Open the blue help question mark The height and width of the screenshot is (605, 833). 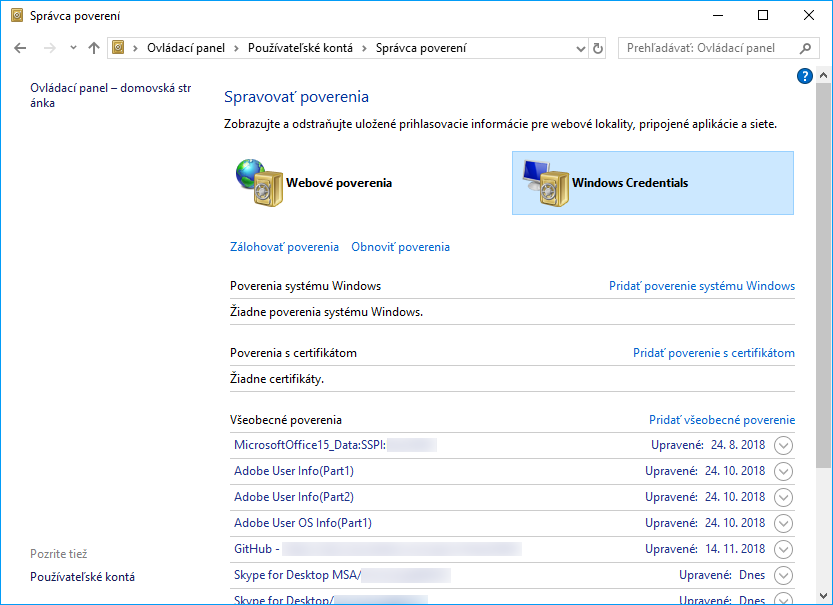coord(805,76)
